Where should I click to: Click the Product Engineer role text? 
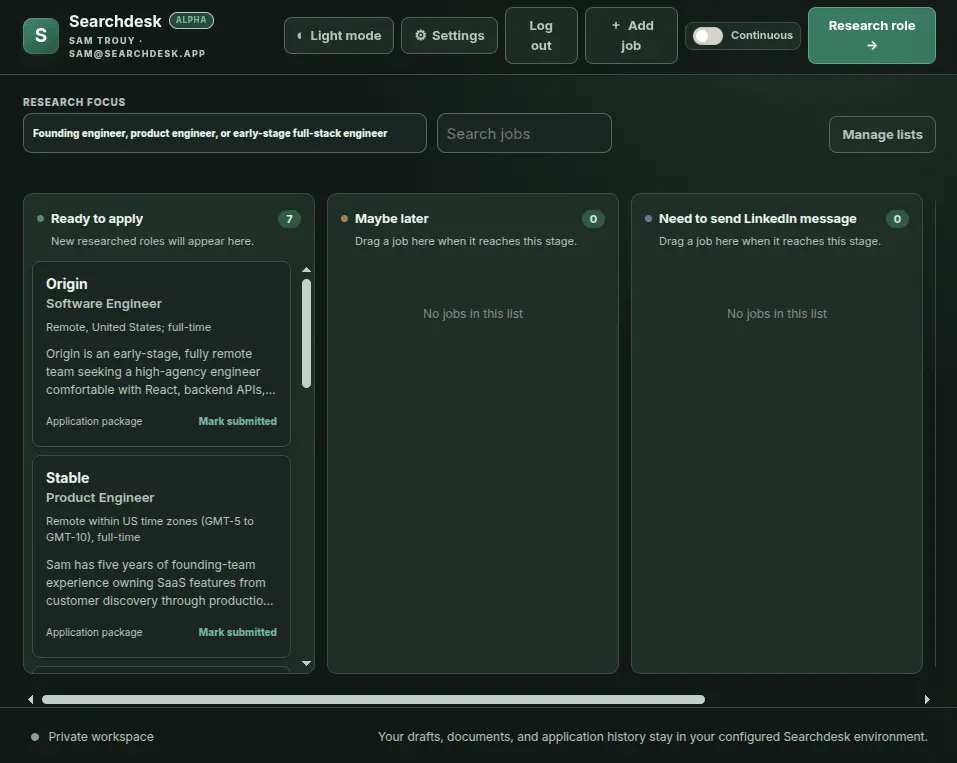(100, 497)
